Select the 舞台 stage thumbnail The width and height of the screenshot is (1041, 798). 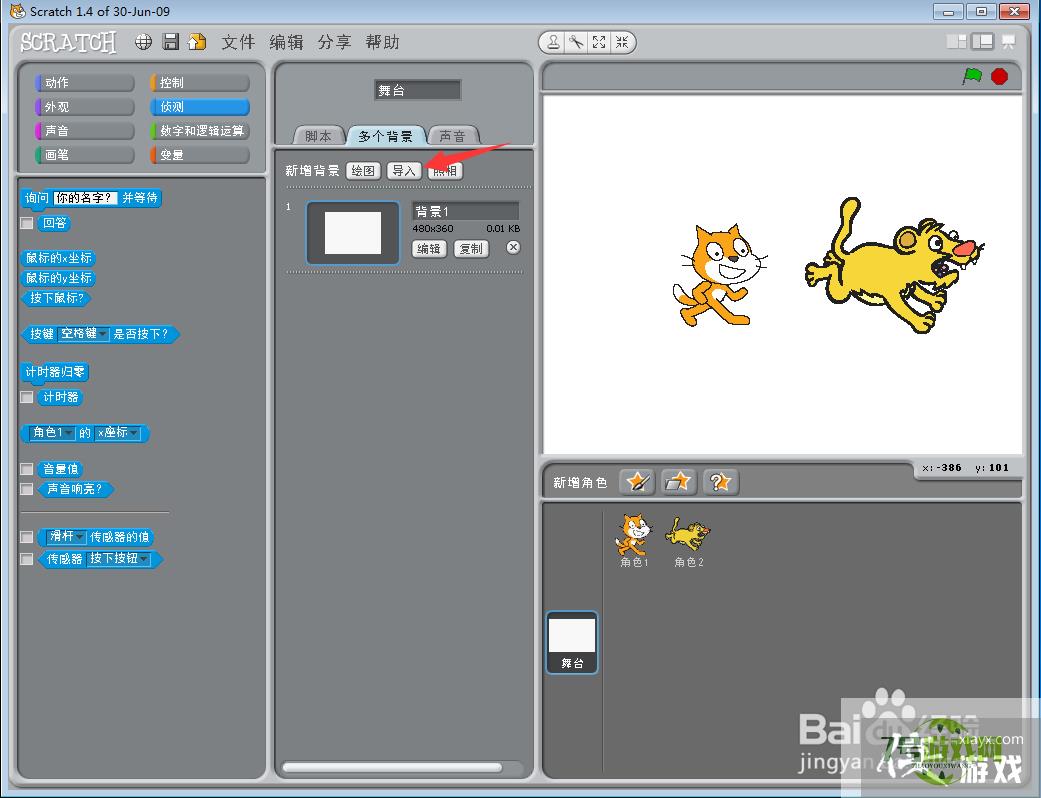point(572,643)
